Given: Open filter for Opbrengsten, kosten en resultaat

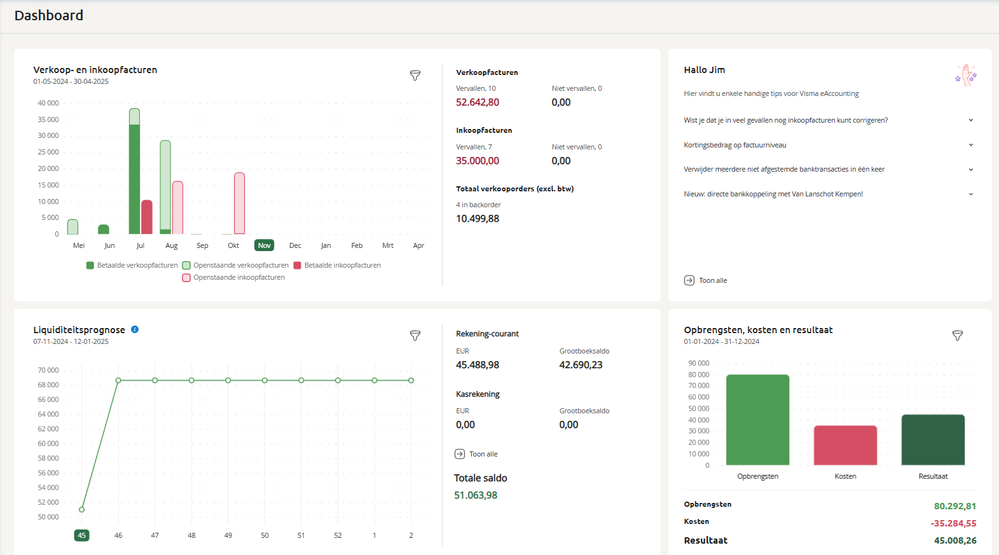Looking at the screenshot, I should (x=957, y=335).
